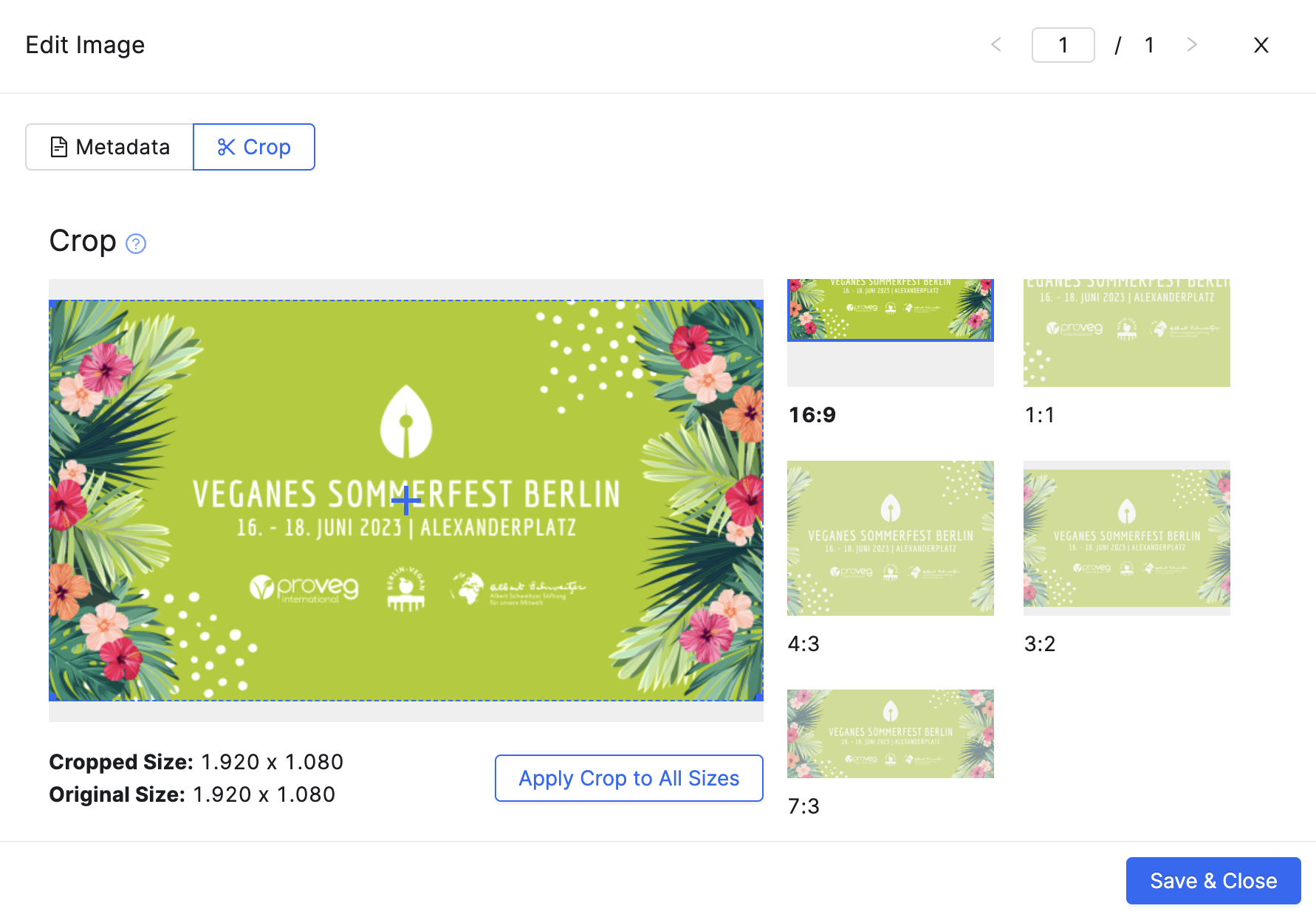The height and width of the screenshot is (914, 1316).
Task: Save & Close the image editor
Action: (x=1213, y=881)
